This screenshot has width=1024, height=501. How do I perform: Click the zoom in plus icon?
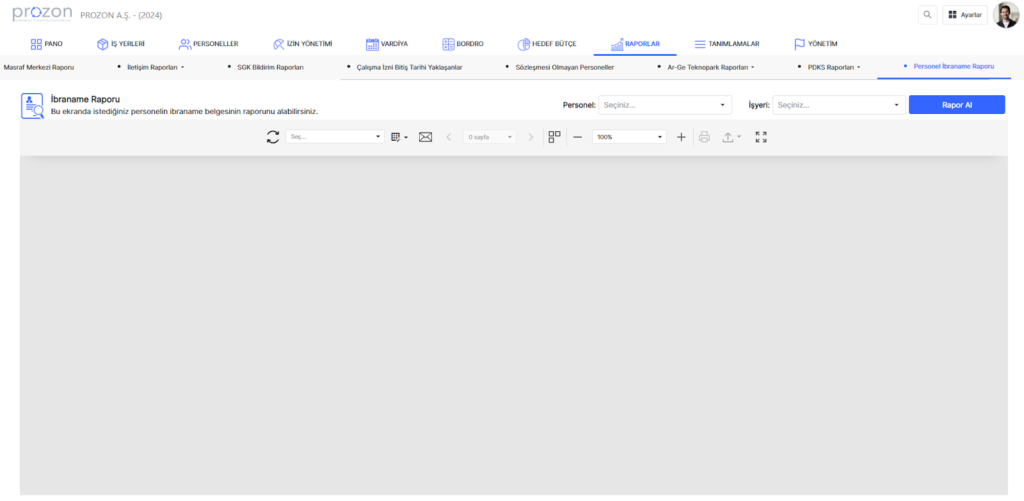pos(681,137)
